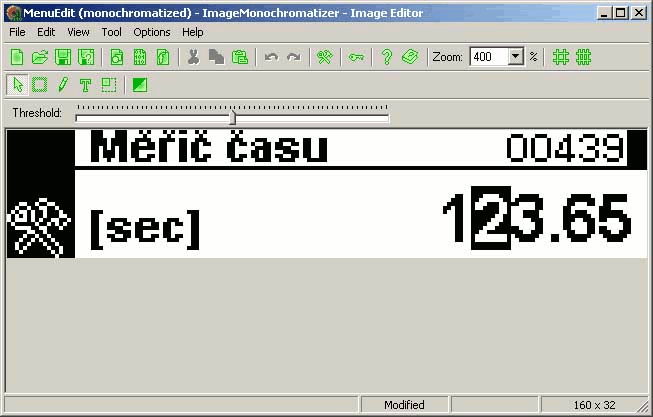Viewport: 653px width, 417px height.
Task: Select the arrow pointer tool
Action: [x=17, y=85]
